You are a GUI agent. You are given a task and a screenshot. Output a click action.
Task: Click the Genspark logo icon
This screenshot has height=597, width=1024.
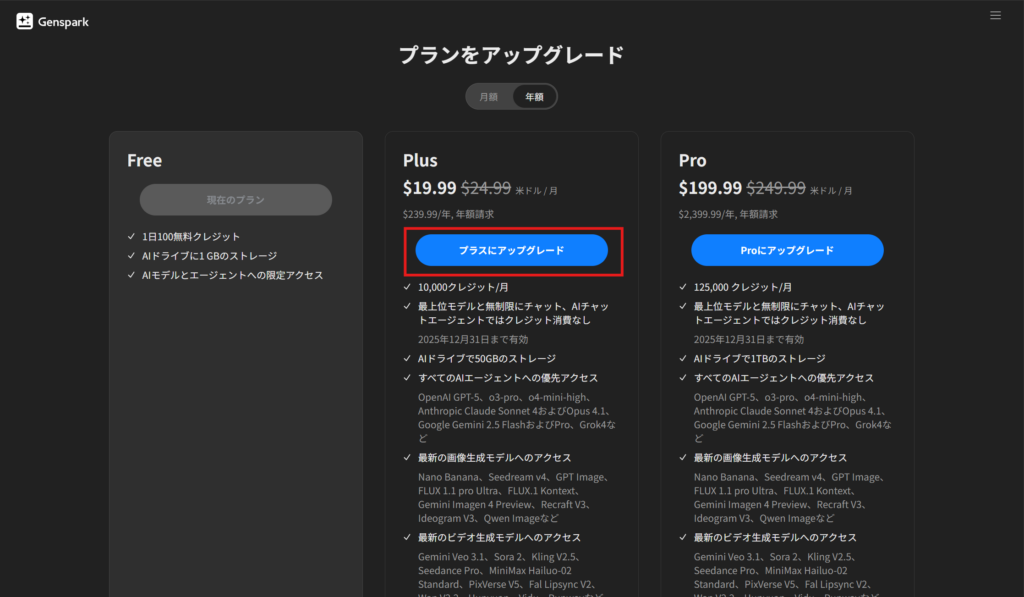25,21
